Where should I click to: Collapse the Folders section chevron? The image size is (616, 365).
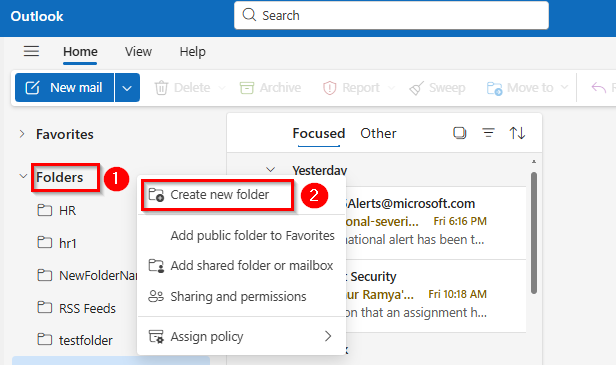click(x=23, y=176)
